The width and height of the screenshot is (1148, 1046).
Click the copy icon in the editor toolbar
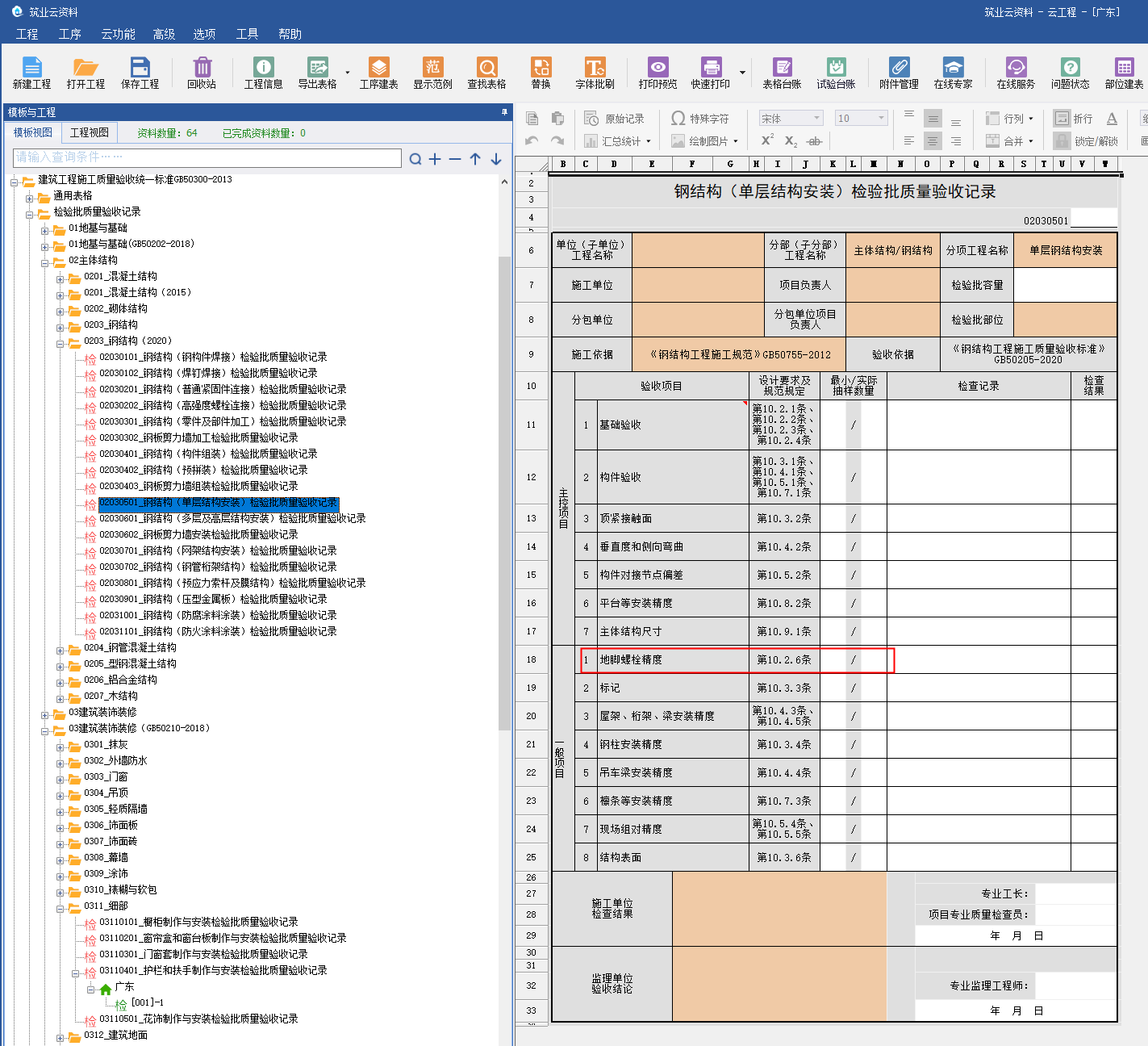pos(532,119)
